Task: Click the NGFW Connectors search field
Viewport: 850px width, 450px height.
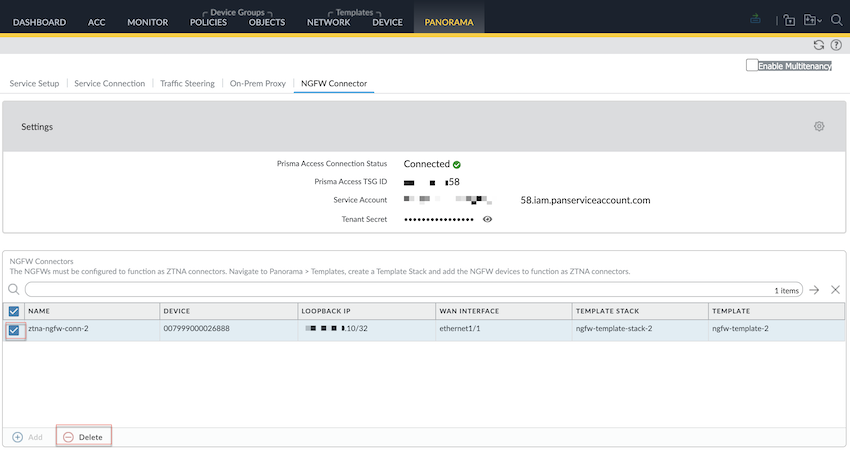Action: point(400,289)
